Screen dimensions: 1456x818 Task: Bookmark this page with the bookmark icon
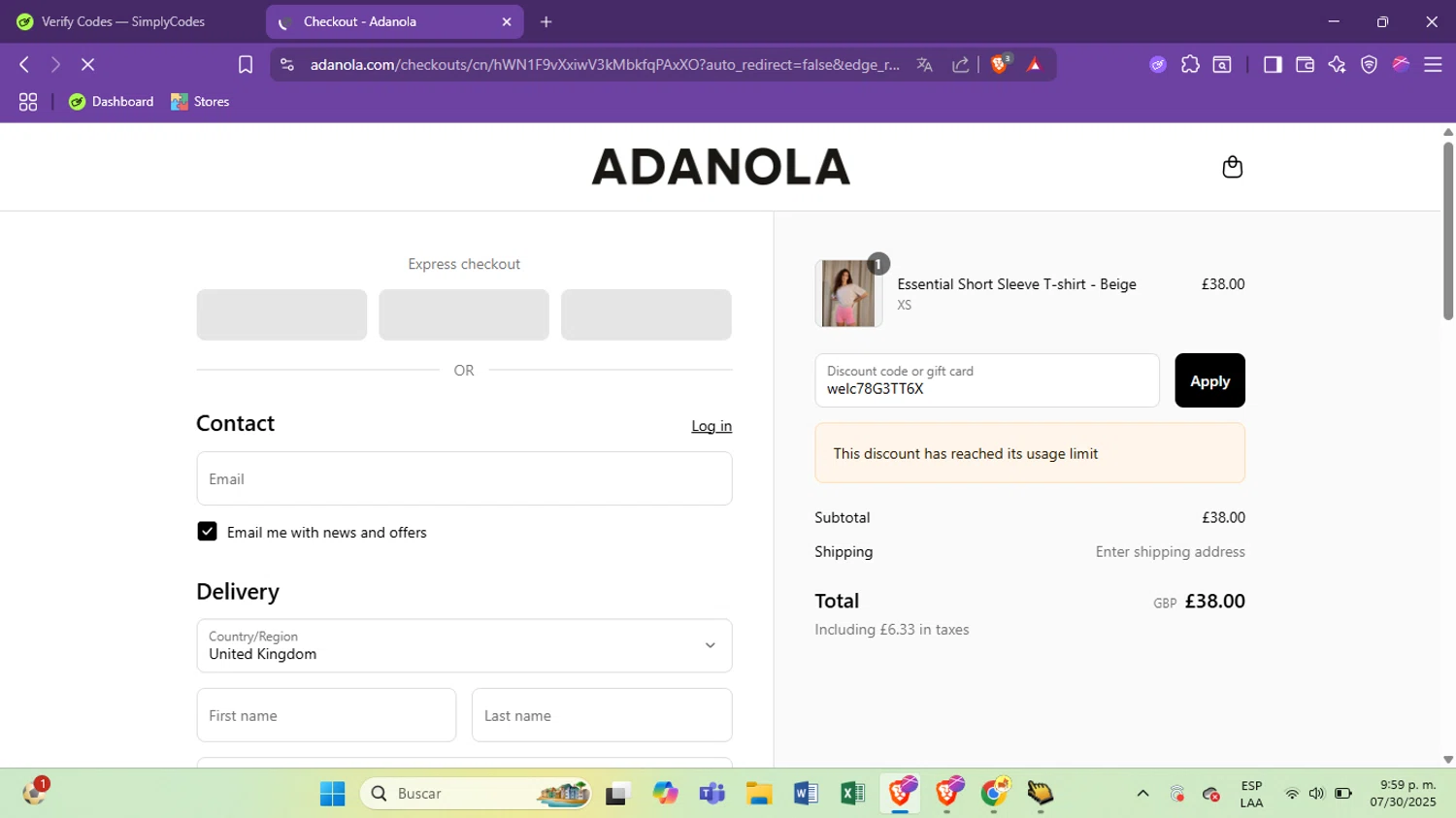coord(246,64)
